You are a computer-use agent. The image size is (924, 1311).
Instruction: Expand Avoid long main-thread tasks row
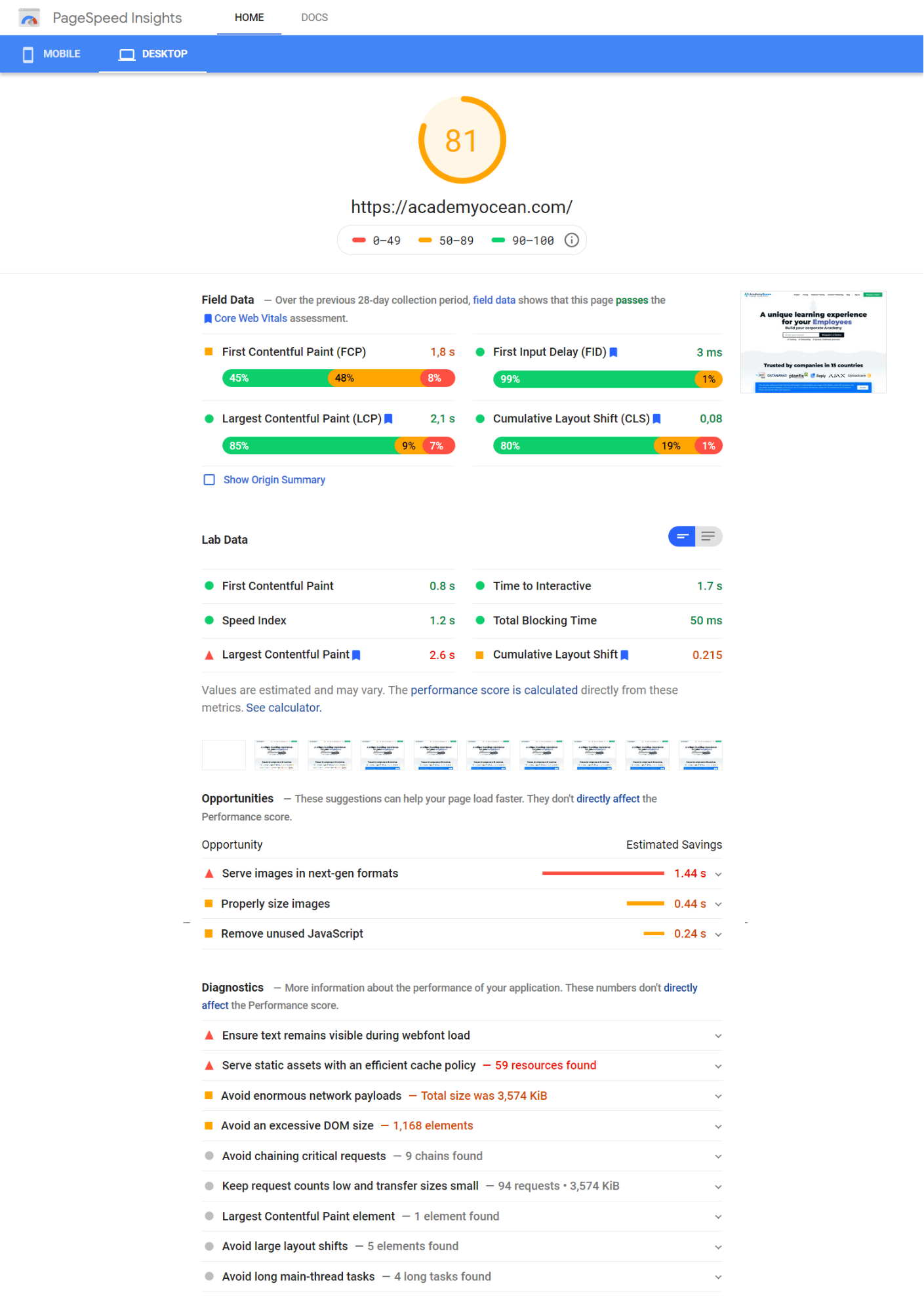tap(718, 1278)
